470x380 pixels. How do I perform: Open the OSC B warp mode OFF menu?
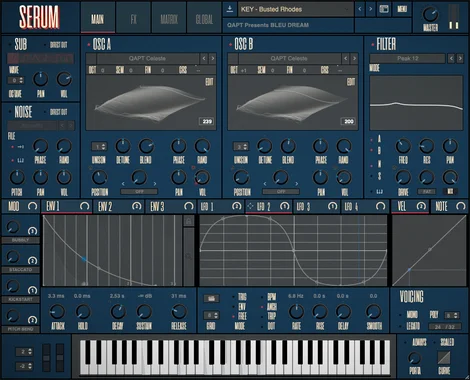click(281, 192)
